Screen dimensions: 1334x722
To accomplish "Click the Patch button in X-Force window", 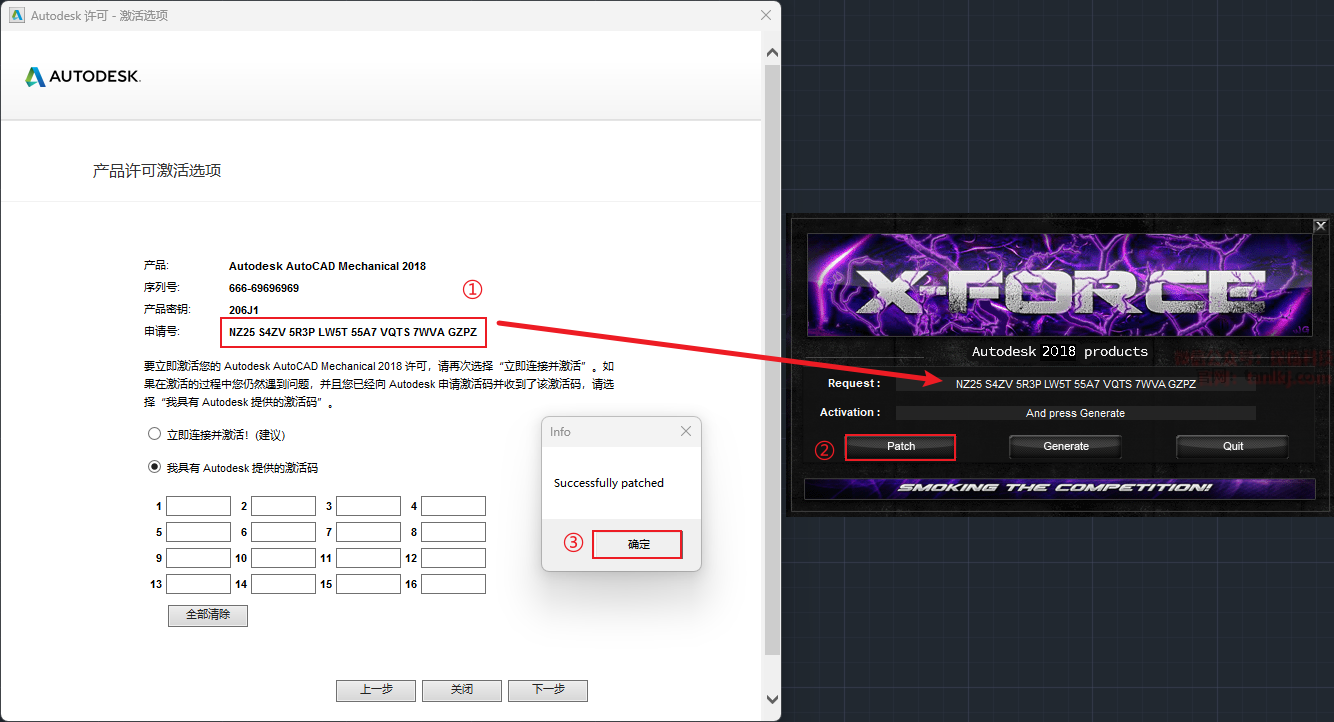I will 901,446.
